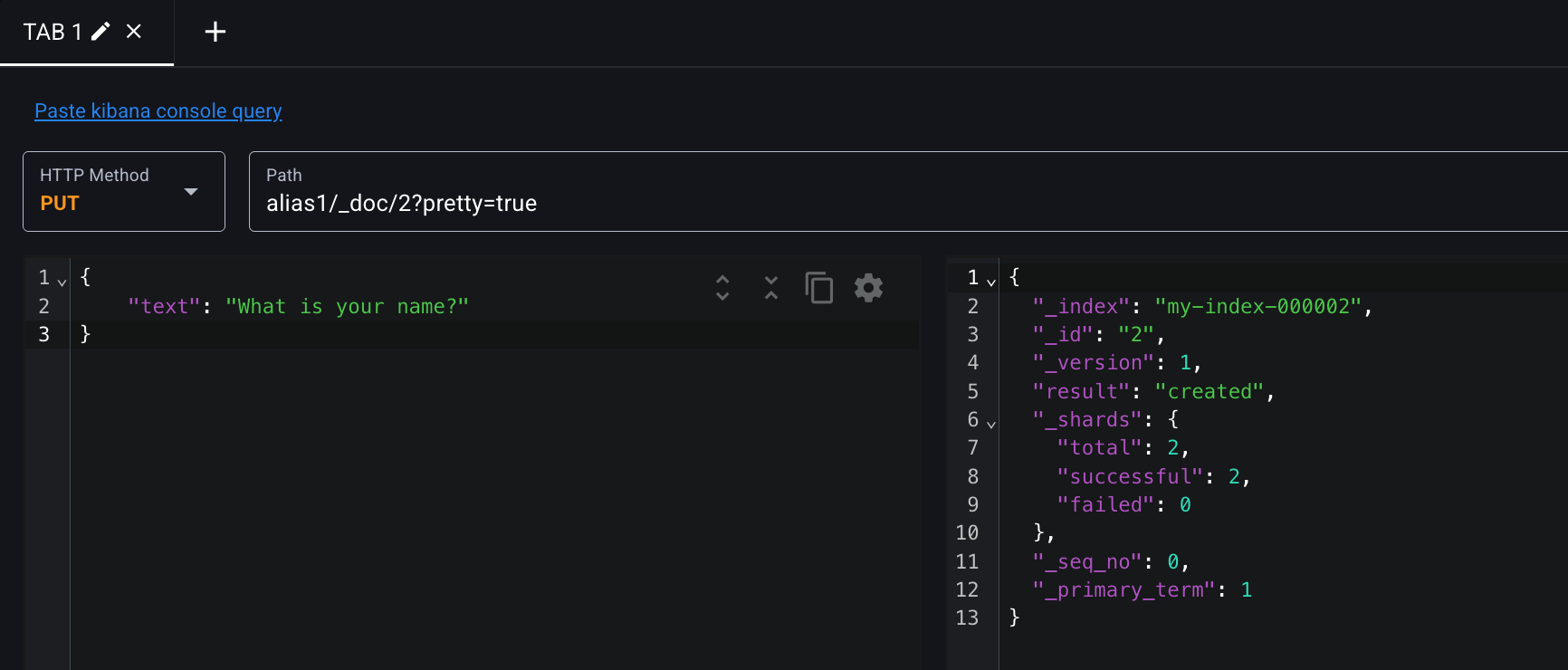1568x670 pixels.
Task: Click the "created" result value in the response
Action: click(1209, 392)
